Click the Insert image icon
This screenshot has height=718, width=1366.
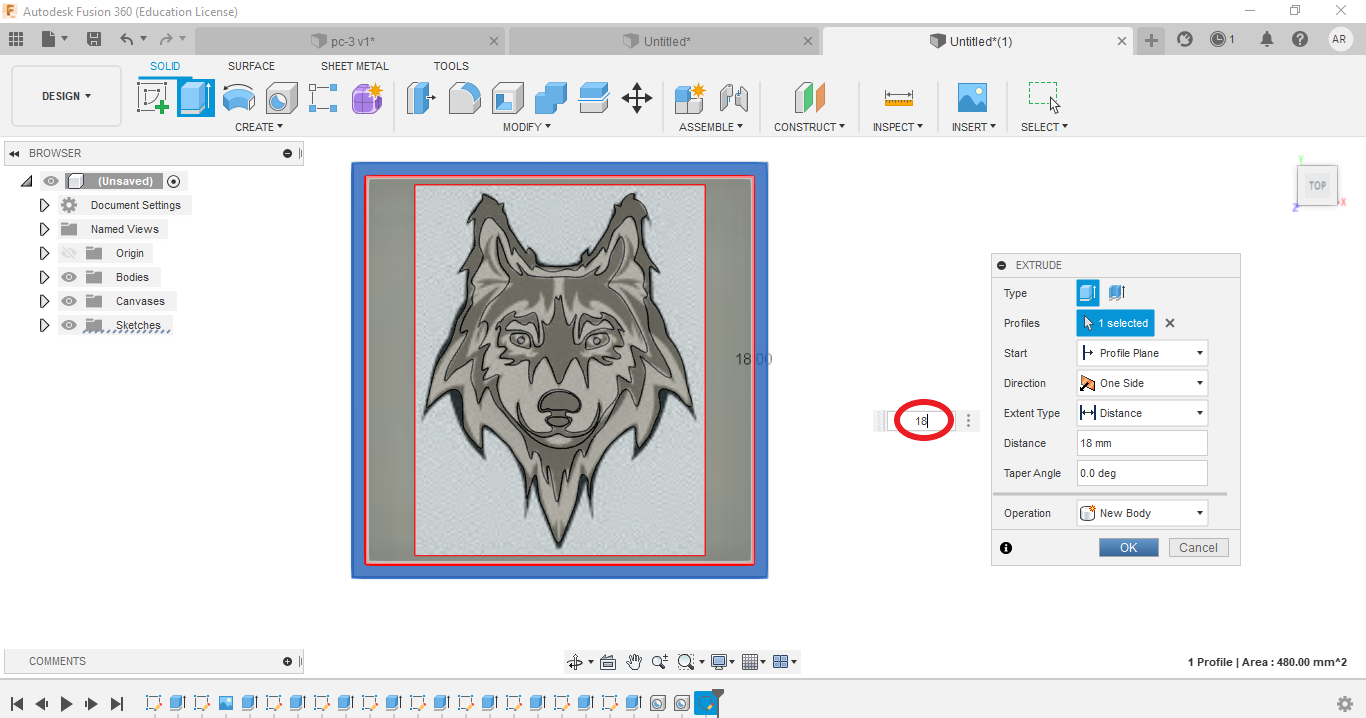[x=971, y=98]
